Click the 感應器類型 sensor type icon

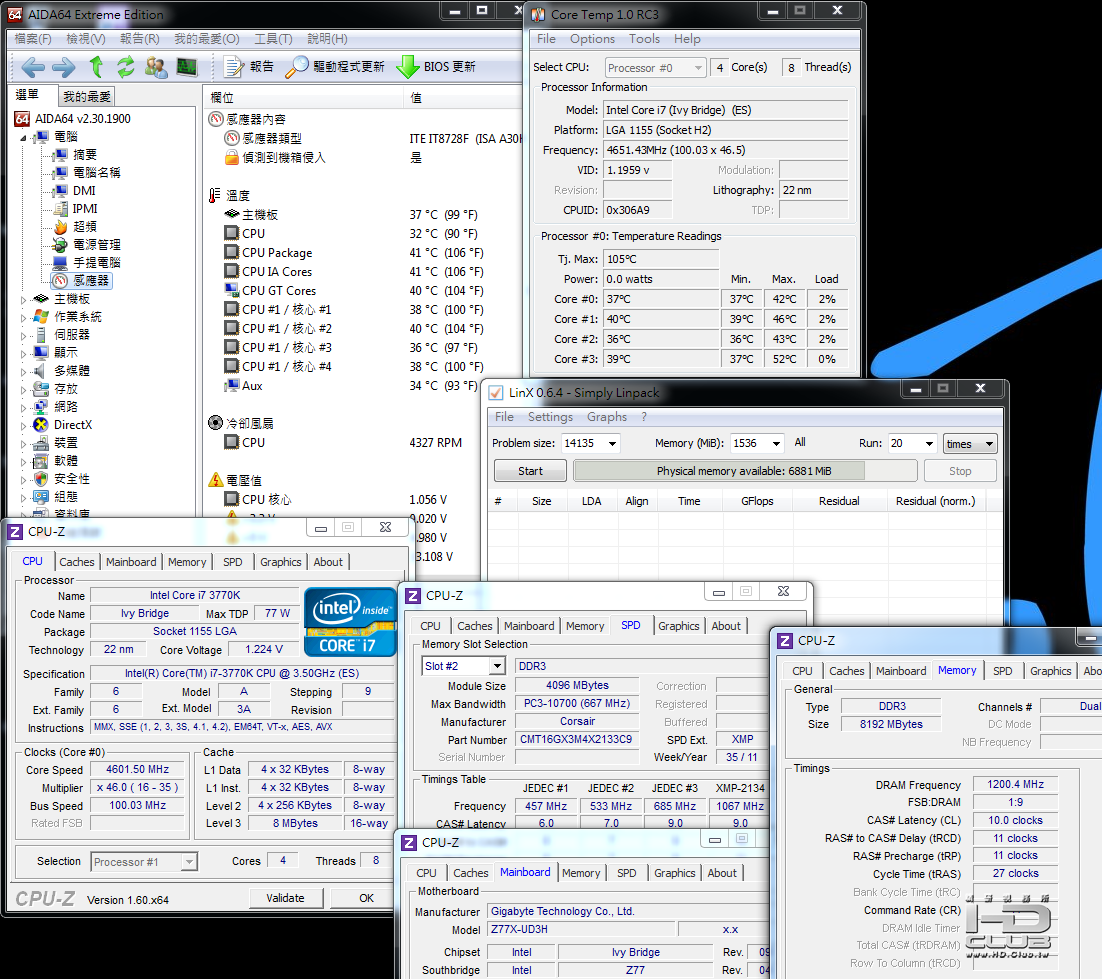tap(231, 138)
